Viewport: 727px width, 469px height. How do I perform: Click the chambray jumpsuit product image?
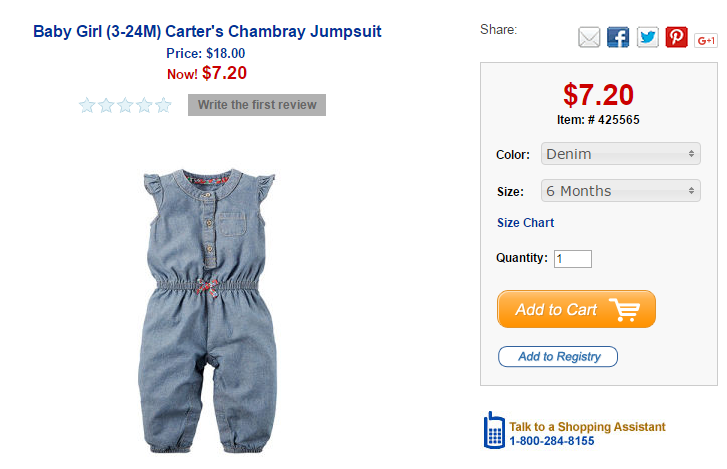click(x=208, y=311)
